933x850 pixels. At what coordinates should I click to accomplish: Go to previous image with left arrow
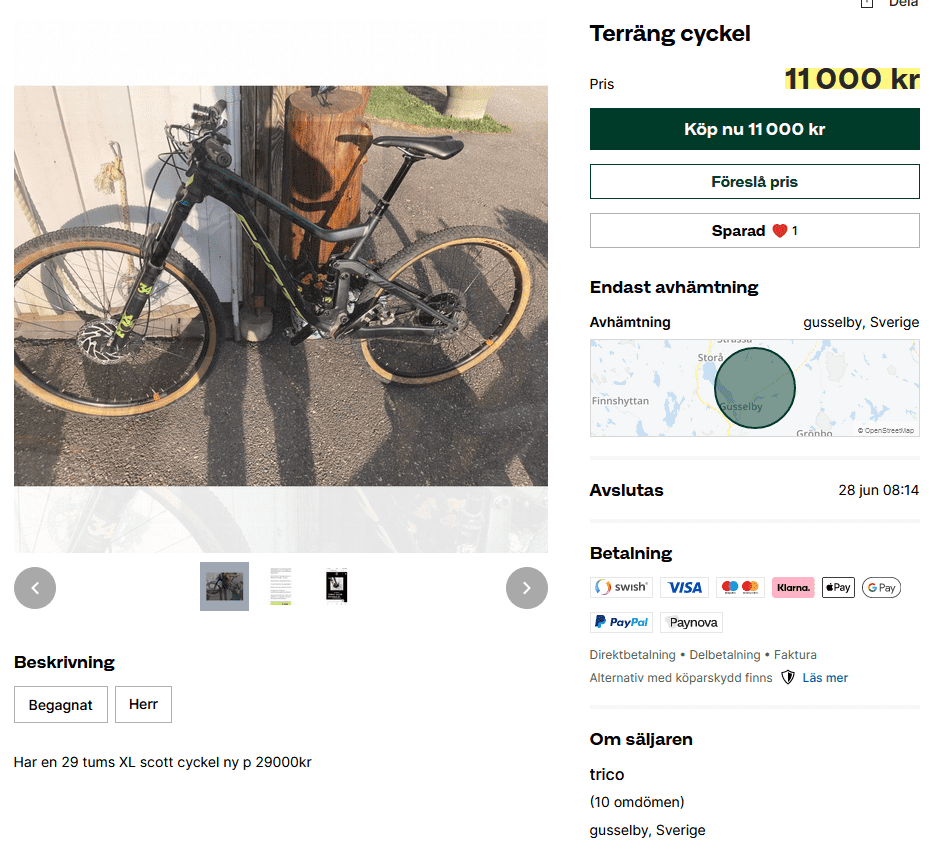point(35,588)
